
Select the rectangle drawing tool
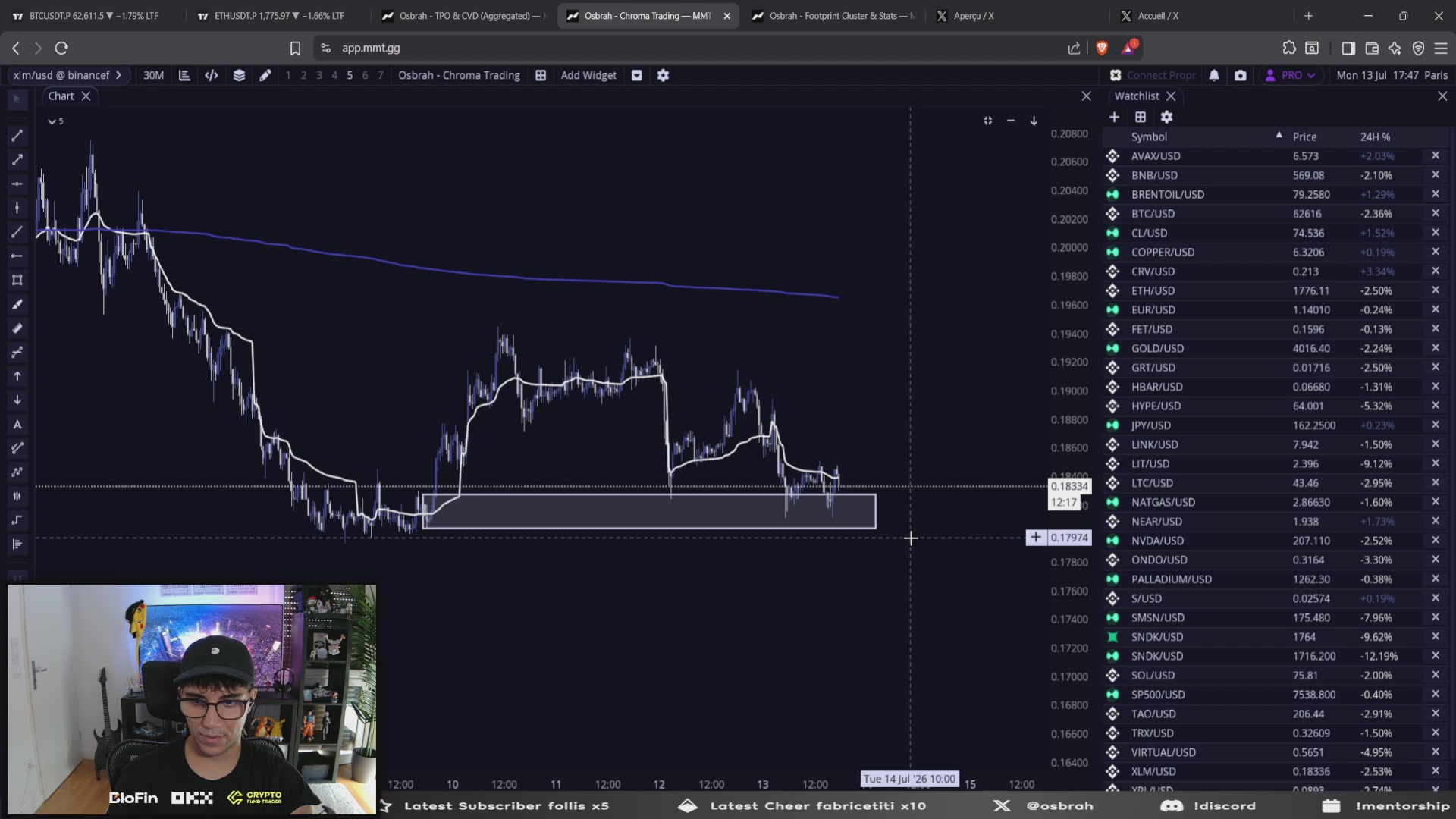[17, 280]
